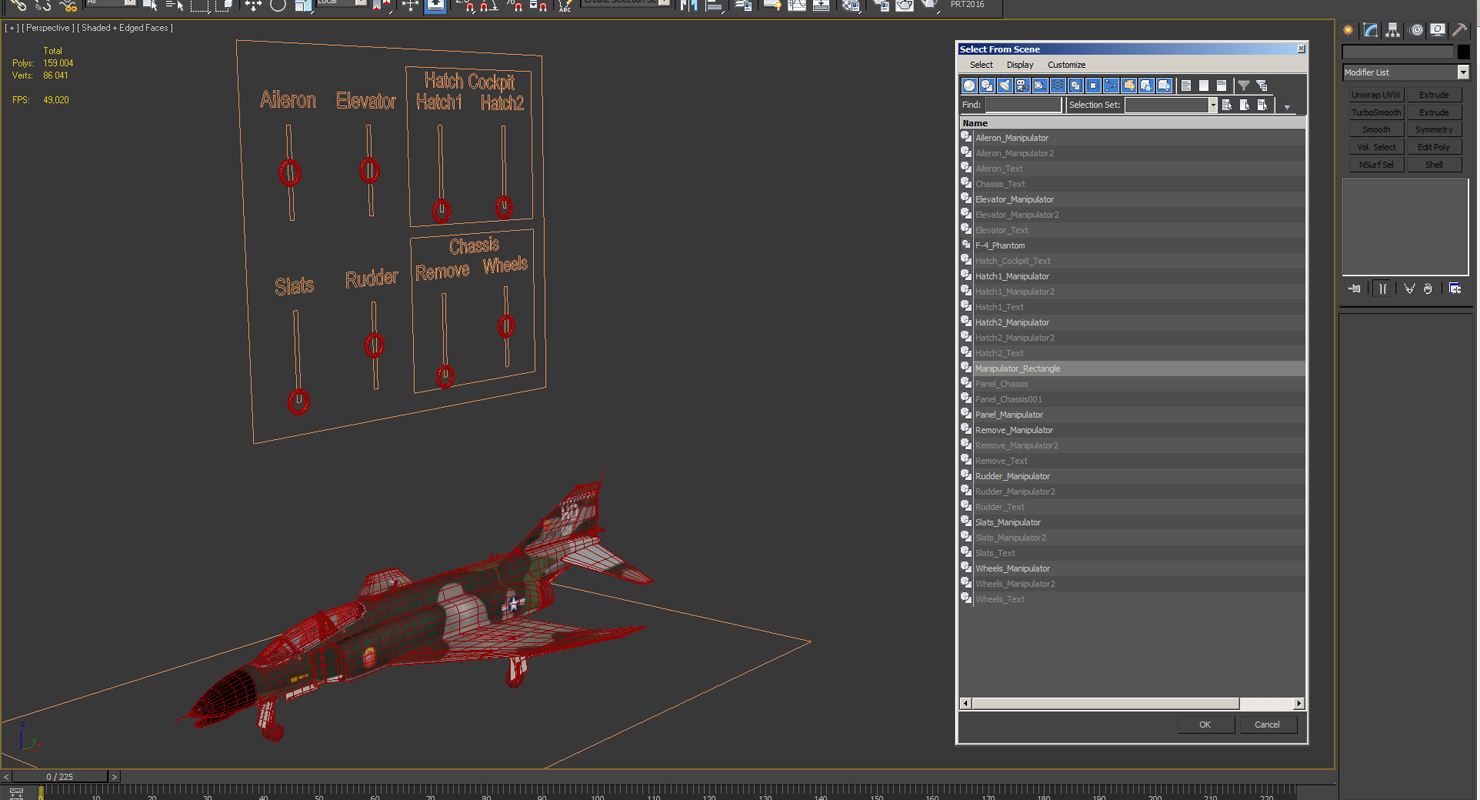The width and height of the screenshot is (1480, 800).
Task: Open the Hierarchy command panel tab
Action: click(x=1393, y=30)
